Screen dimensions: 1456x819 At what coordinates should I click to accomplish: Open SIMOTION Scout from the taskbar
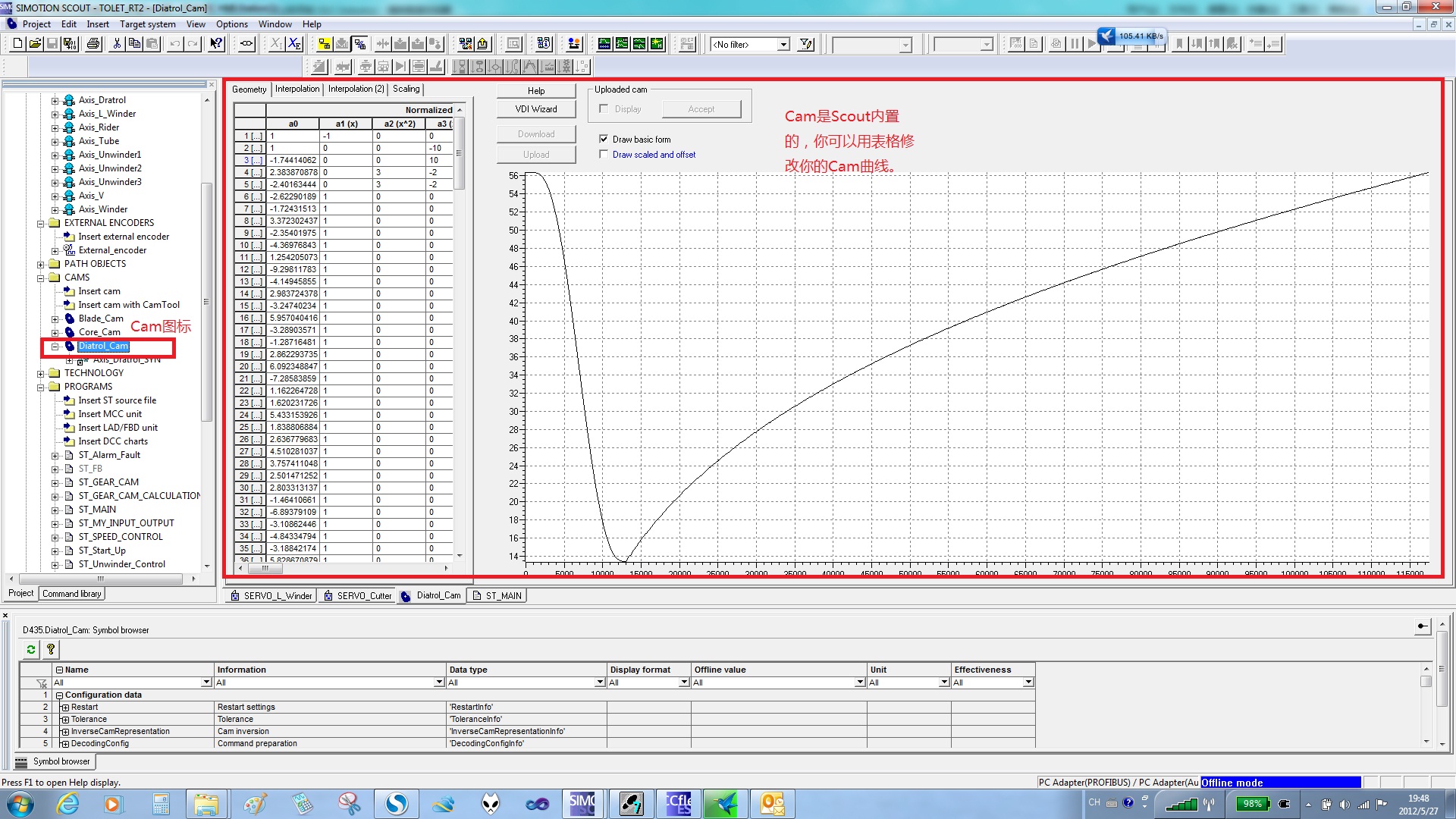[x=582, y=803]
